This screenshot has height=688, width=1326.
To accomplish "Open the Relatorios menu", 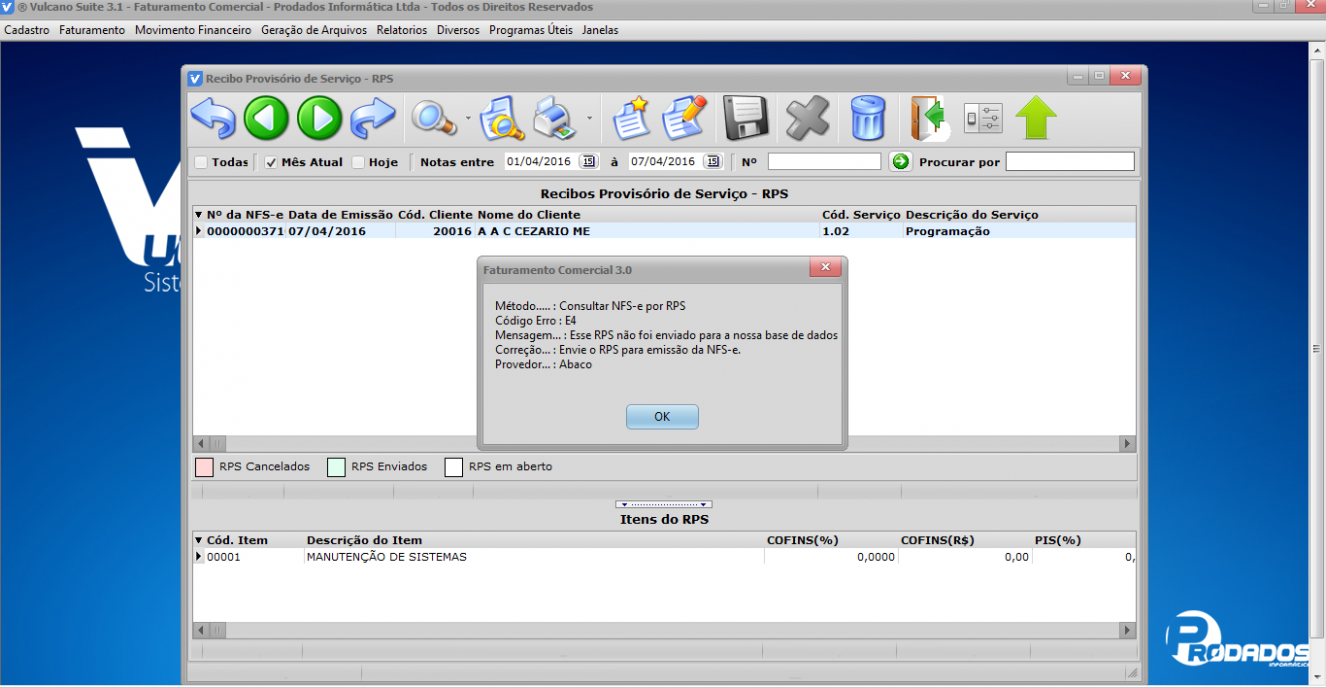I will (x=402, y=30).
